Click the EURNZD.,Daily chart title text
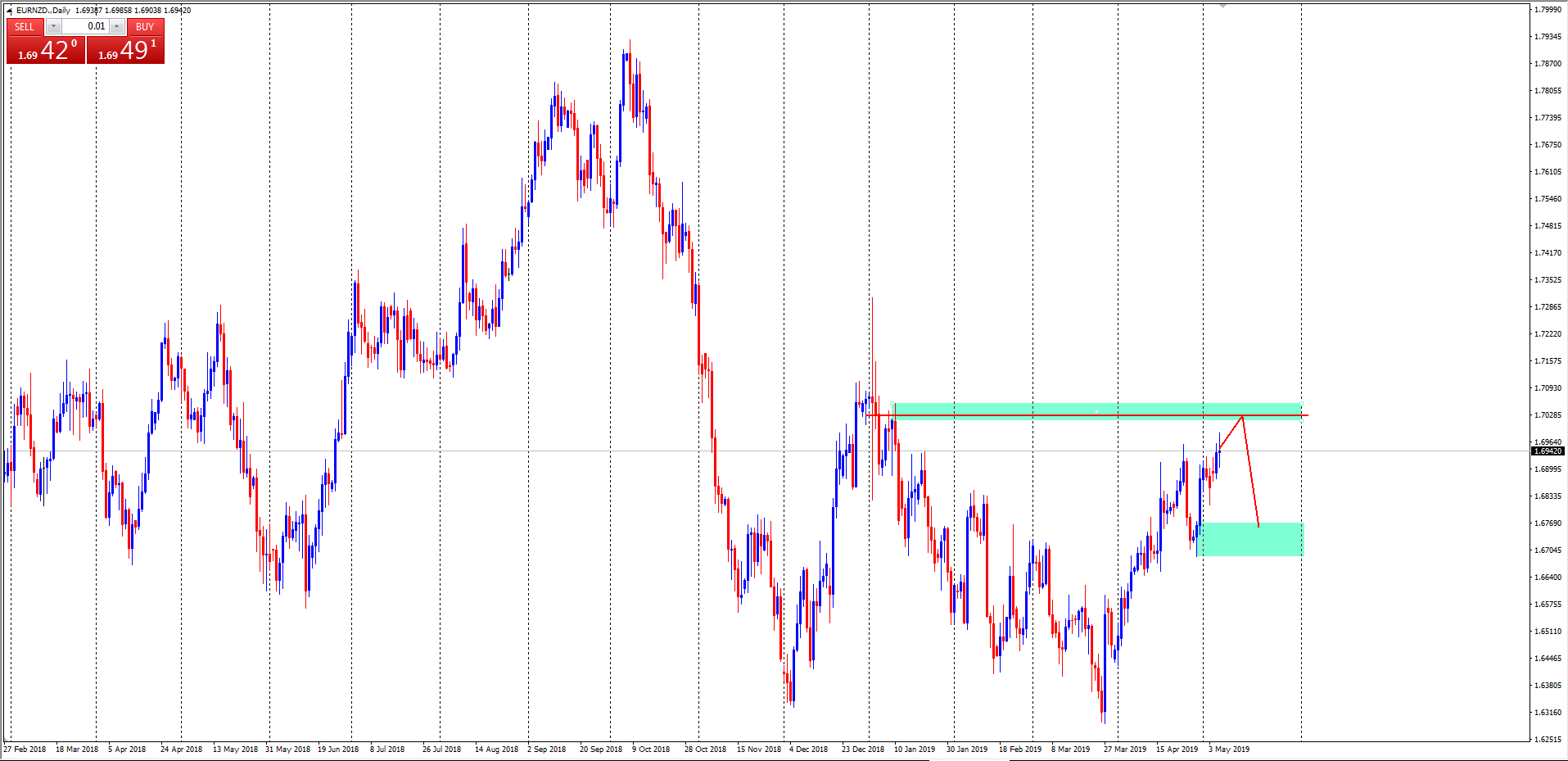This screenshot has height=761, width=1568. click(x=43, y=11)
